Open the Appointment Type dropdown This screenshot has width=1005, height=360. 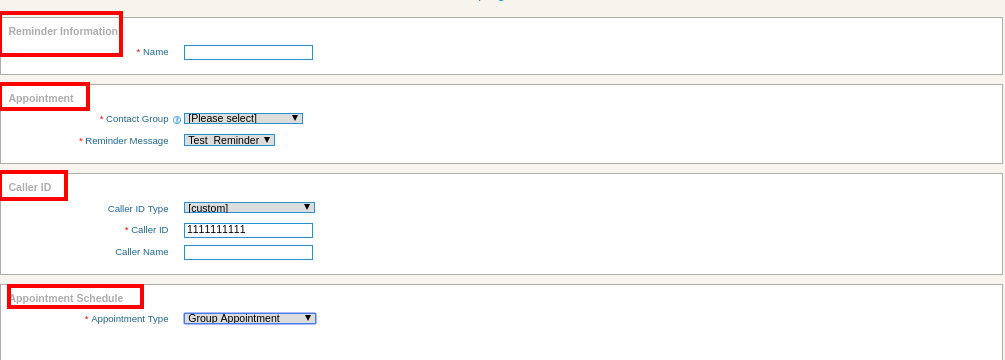pos(249,318)
